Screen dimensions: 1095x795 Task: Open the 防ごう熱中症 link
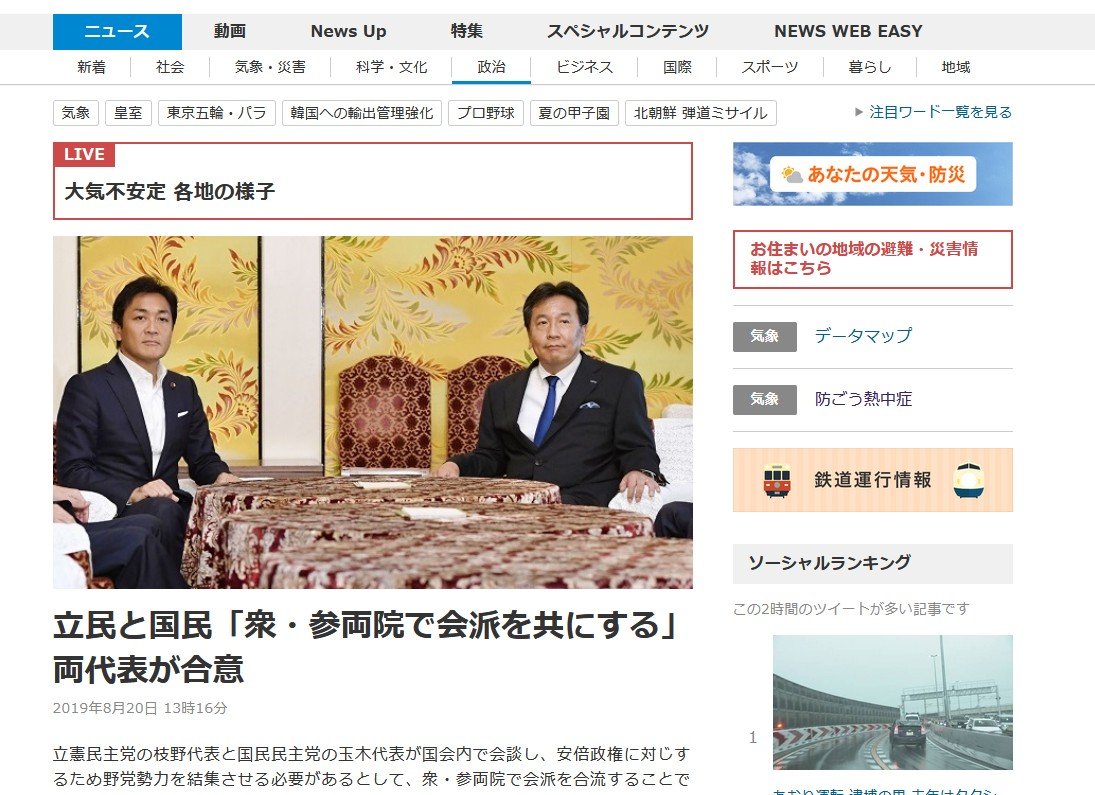(863, 399)
